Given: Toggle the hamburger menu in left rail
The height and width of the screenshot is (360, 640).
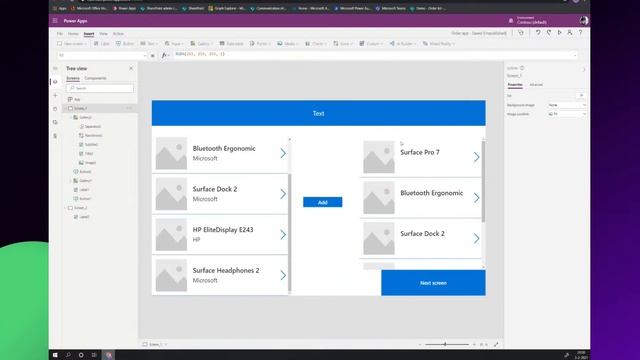Looking at the screenshot, I should coord(55,68).
